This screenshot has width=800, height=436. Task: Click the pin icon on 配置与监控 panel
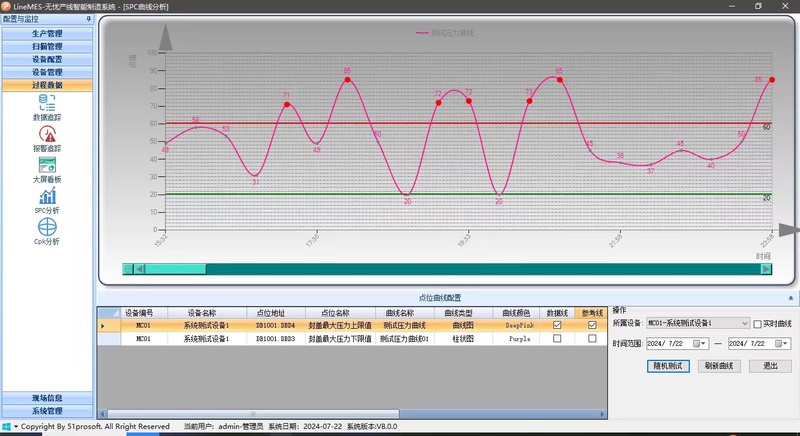click(x=88, y=19)
